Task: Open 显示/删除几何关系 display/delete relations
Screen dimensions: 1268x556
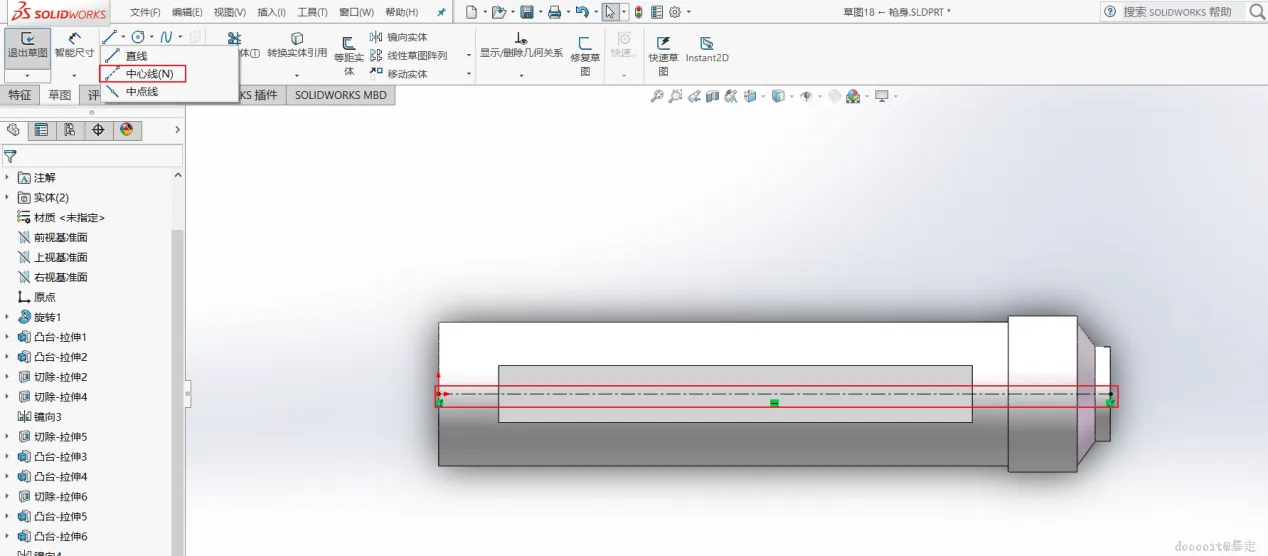Action: [521, 46]
